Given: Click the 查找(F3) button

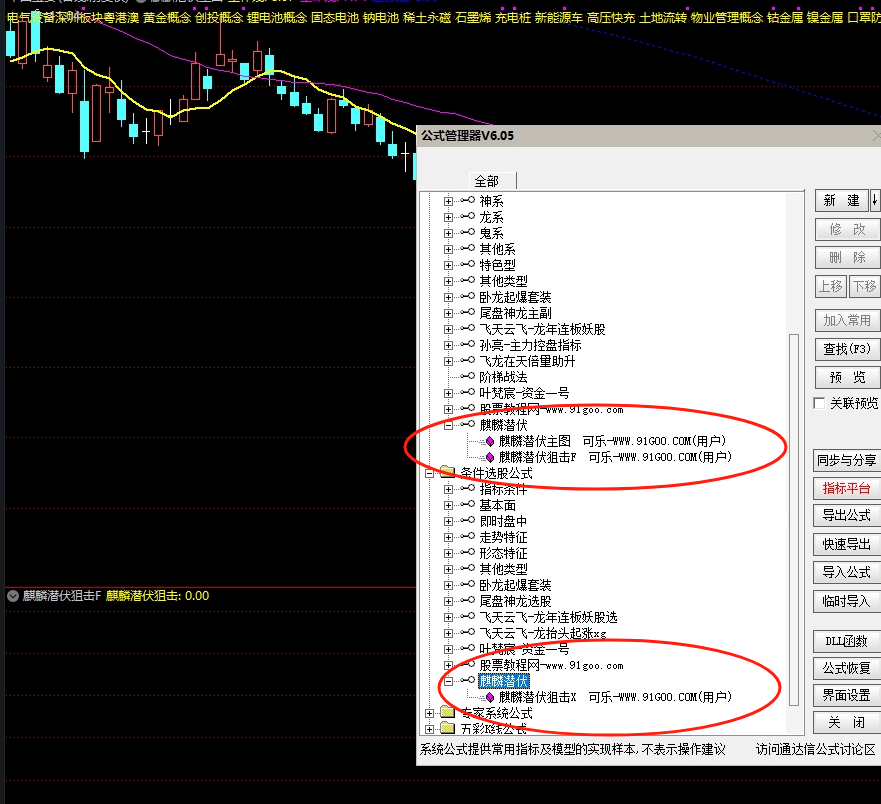Looking at the screenshot, I should [x=847, y=349].
